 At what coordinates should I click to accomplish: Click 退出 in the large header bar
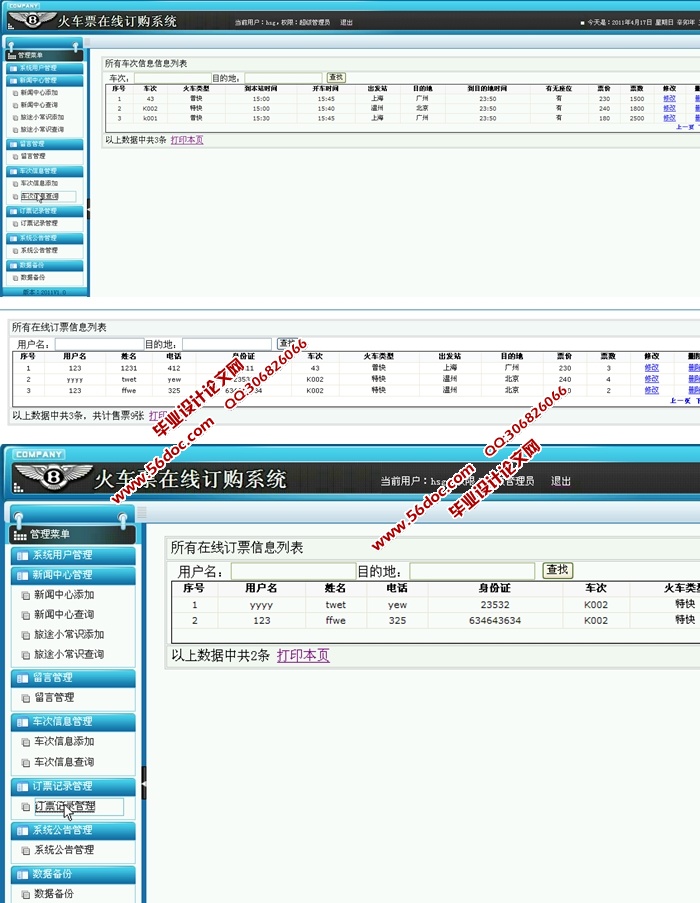(561, 481)
